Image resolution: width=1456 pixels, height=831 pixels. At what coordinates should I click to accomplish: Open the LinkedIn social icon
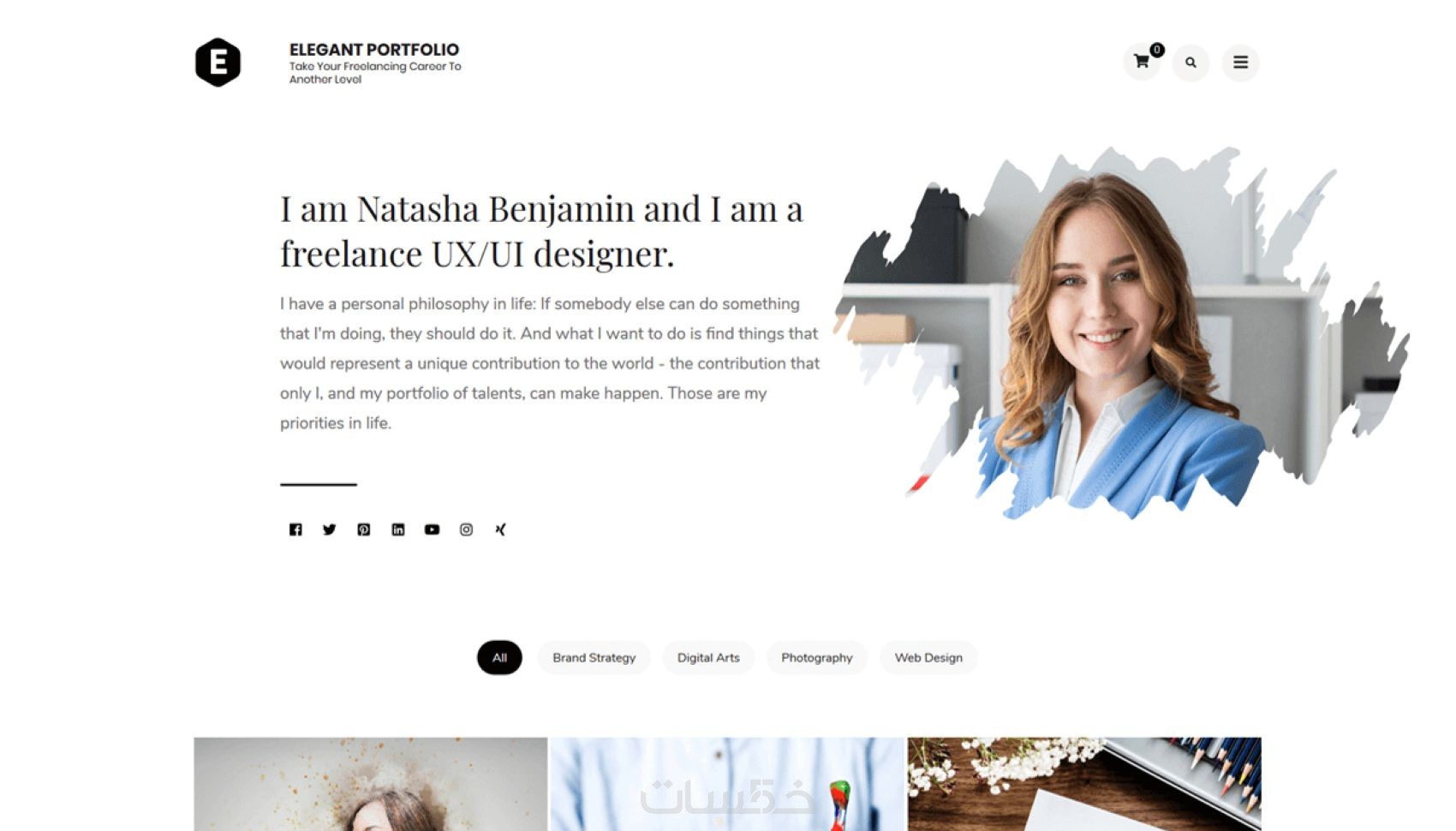[x=398, y=529]
